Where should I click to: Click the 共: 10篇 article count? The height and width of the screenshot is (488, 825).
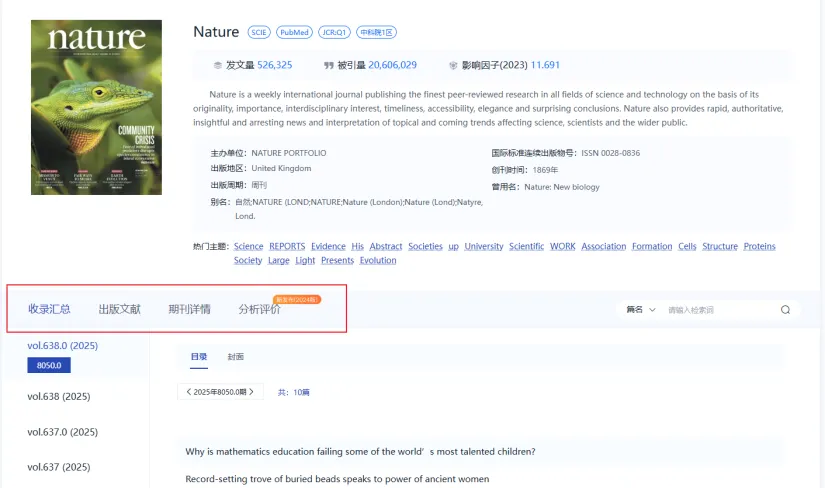[294, 392]
